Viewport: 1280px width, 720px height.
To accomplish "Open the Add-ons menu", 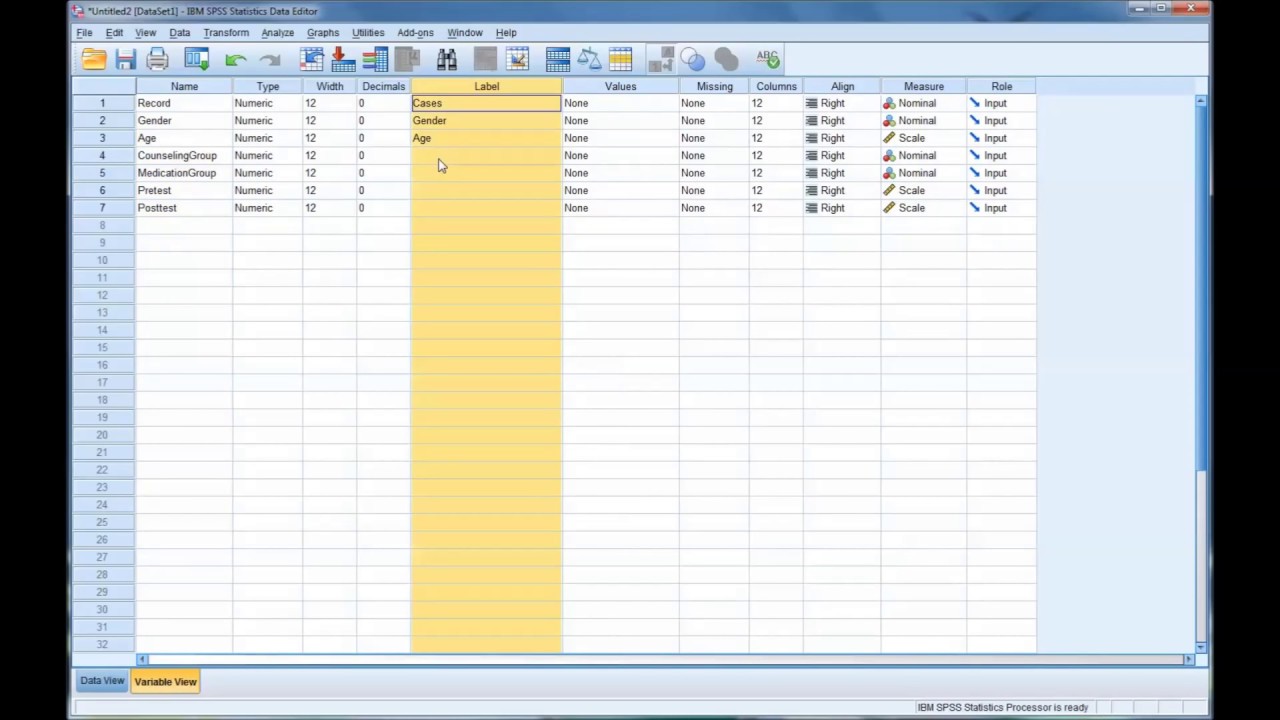I will (415, 33).
